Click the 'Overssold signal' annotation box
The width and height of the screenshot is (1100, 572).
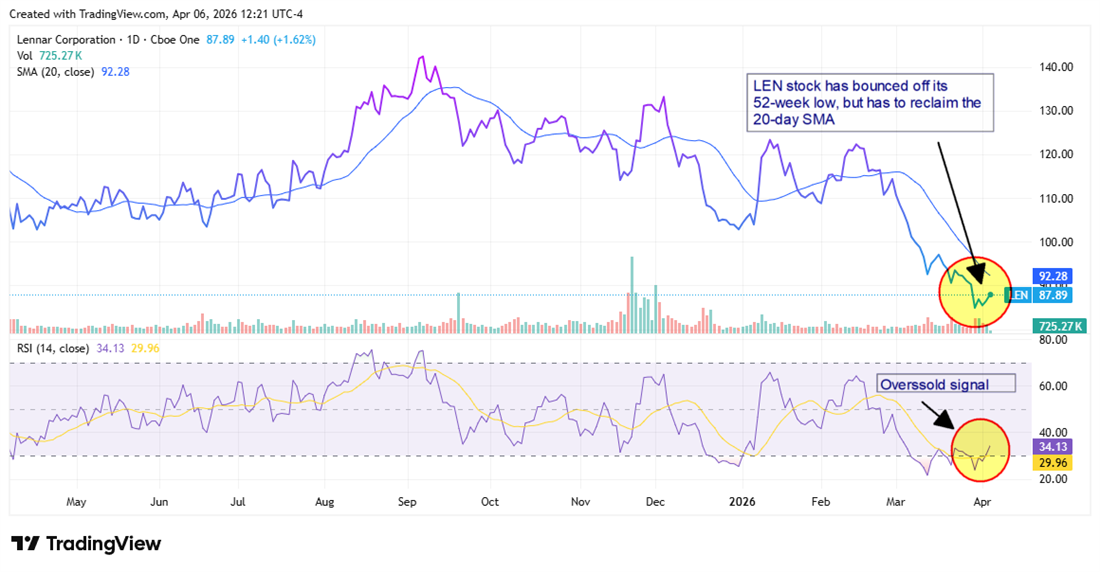(x=945, y=384)
